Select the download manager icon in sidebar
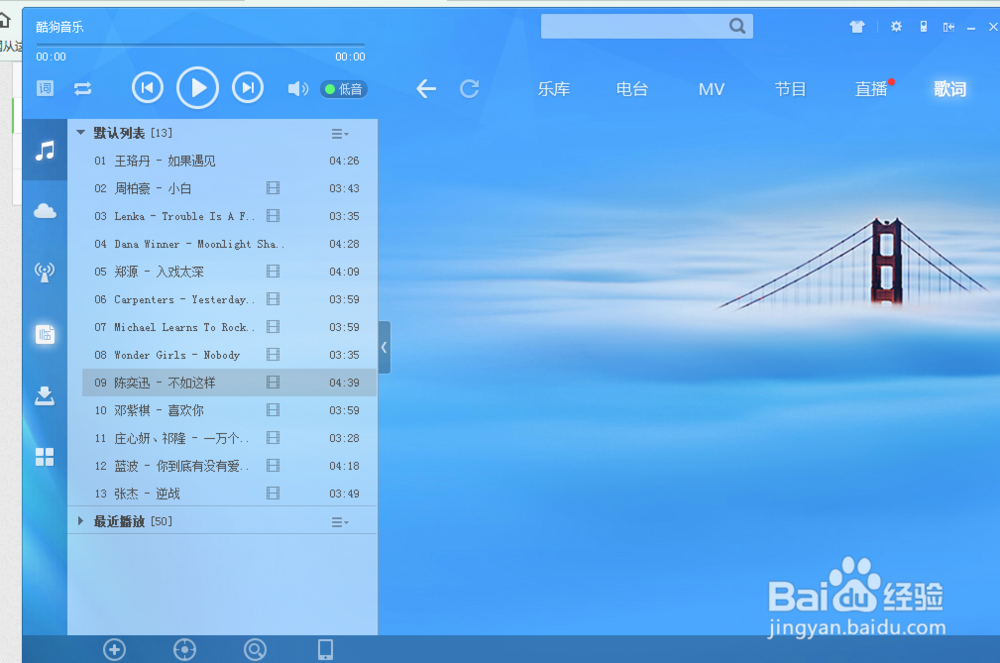The height and width of the screenshot is (663, 1000). [44, 394]
